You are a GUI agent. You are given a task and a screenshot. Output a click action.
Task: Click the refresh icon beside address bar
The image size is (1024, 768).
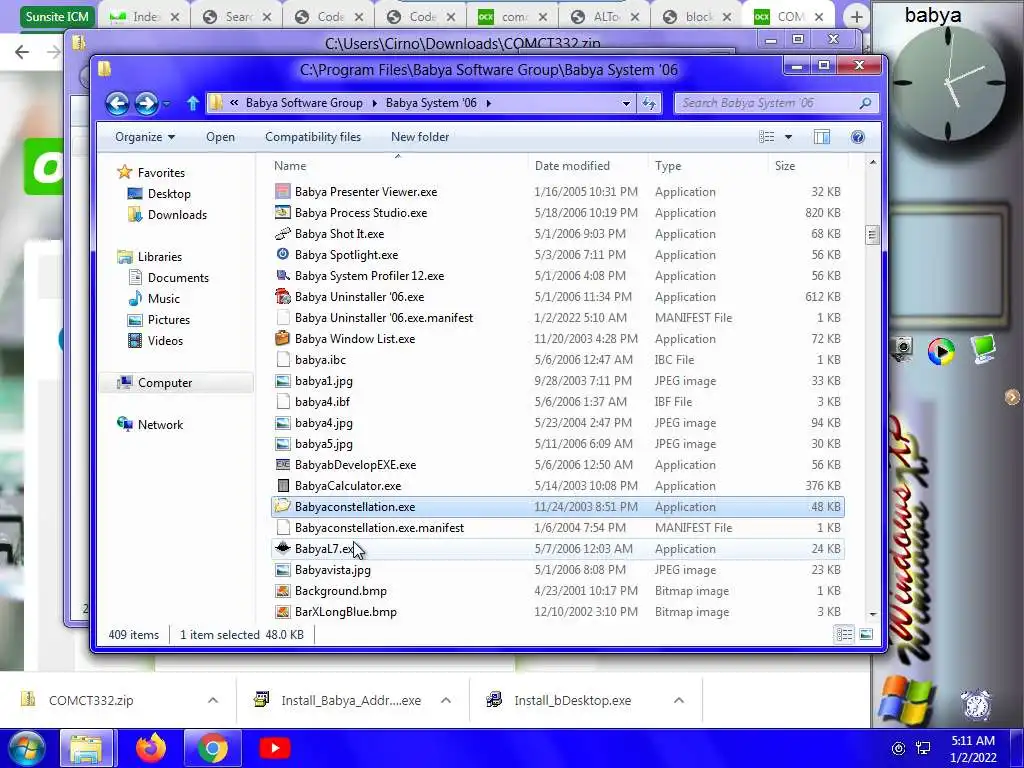coord(649,103)
